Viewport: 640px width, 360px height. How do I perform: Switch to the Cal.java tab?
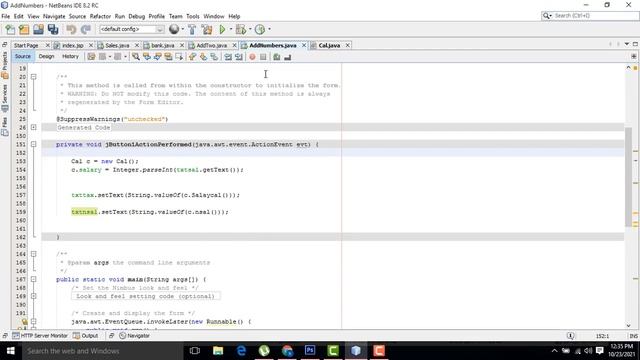coord(329,45)
